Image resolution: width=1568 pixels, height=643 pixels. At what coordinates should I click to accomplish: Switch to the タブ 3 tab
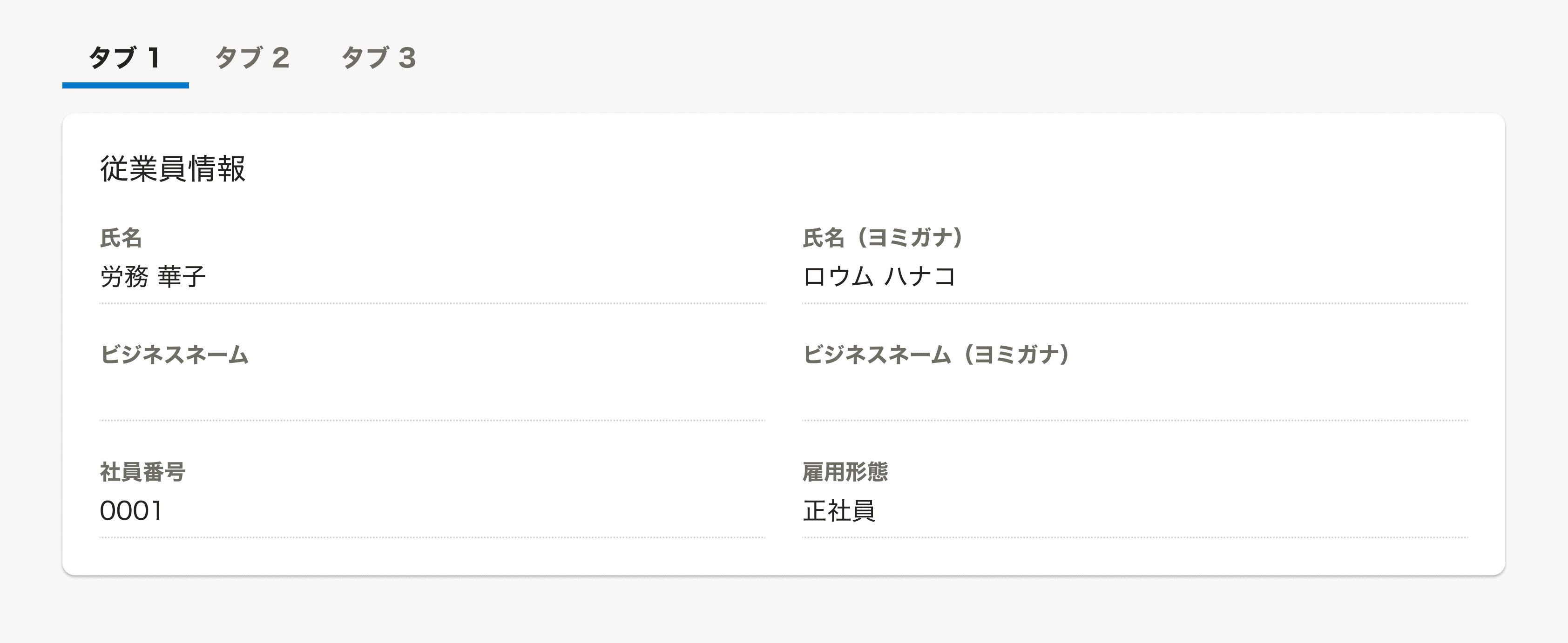pos(378,59)
